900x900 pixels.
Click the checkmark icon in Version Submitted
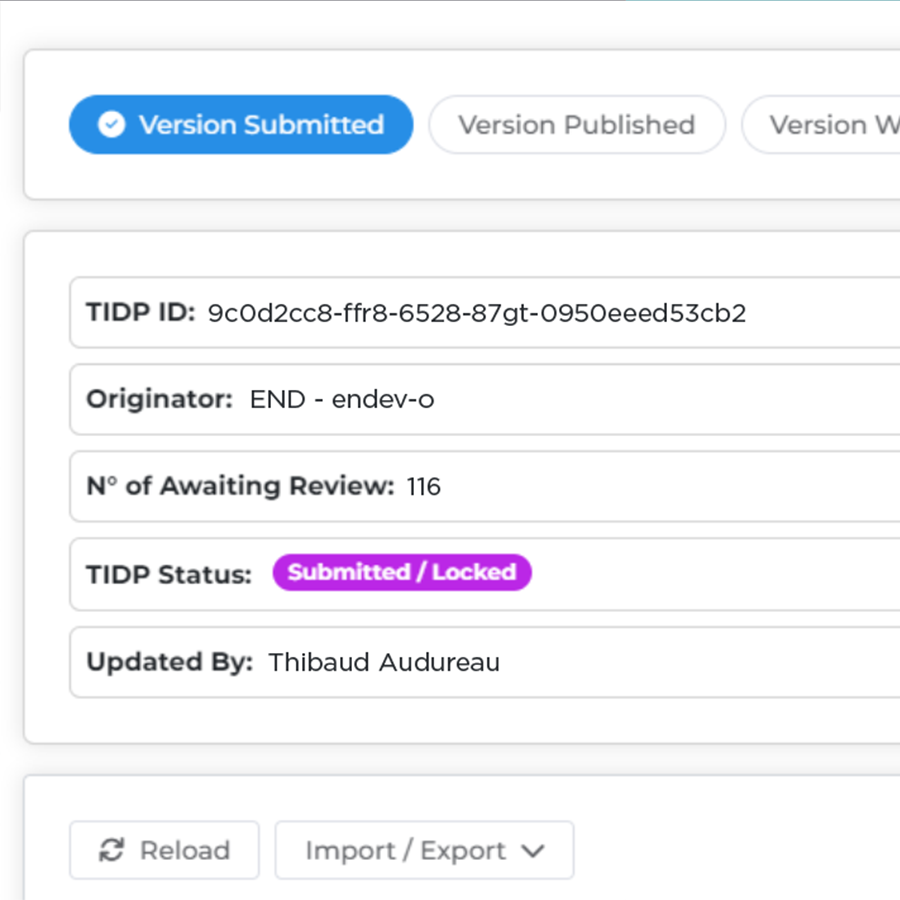point(111,125)
